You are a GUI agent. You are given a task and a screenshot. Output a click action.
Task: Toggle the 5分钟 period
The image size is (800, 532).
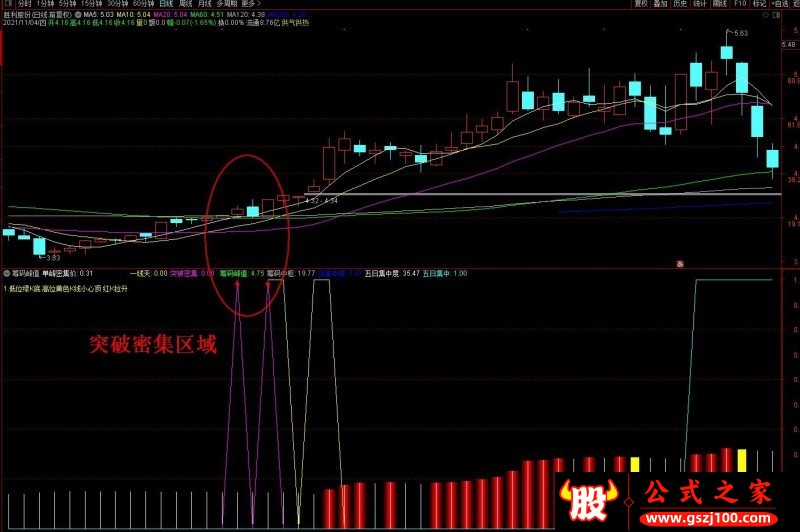click(x=72, y=4)
